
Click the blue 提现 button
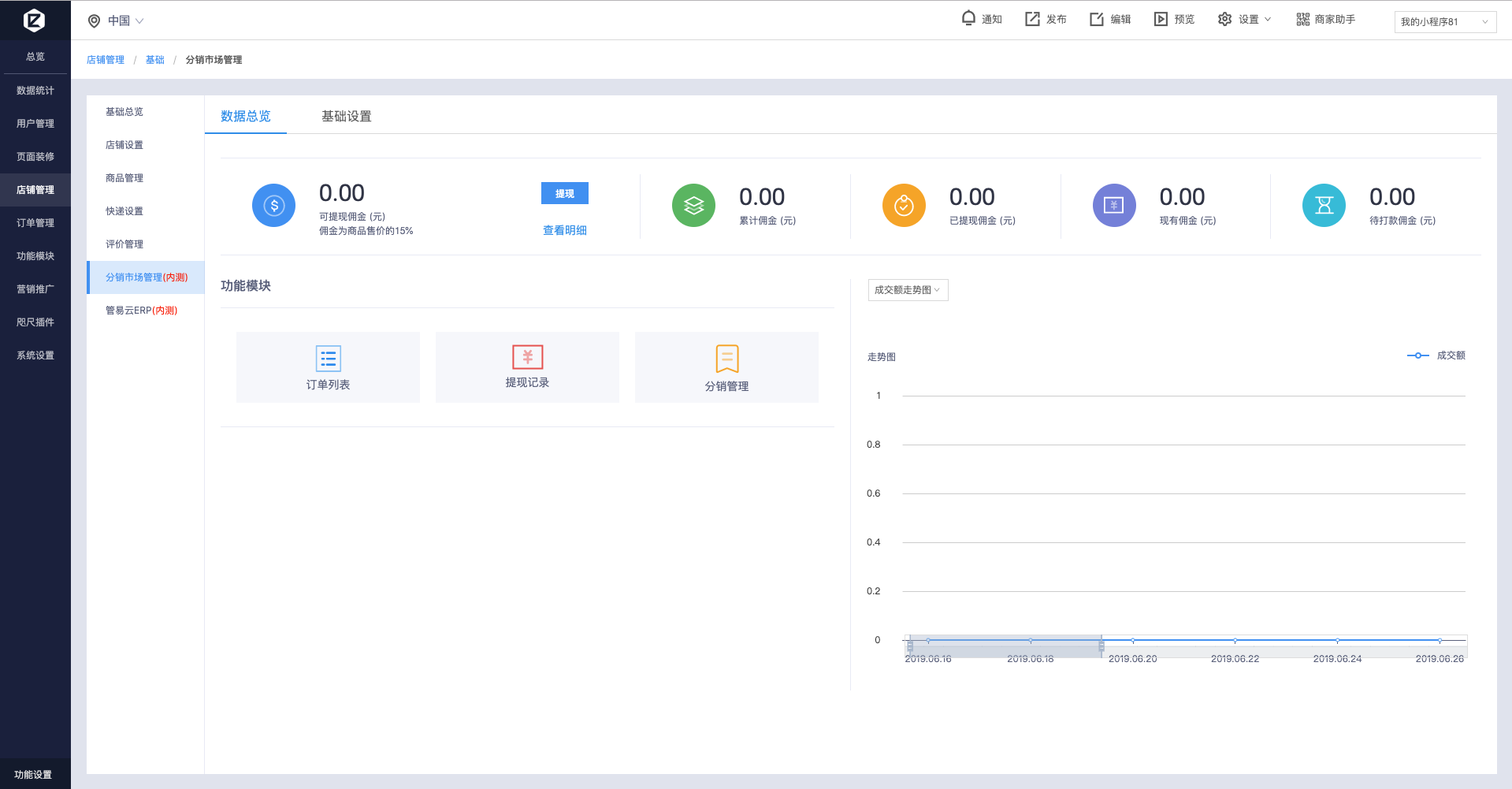[565, 193]
